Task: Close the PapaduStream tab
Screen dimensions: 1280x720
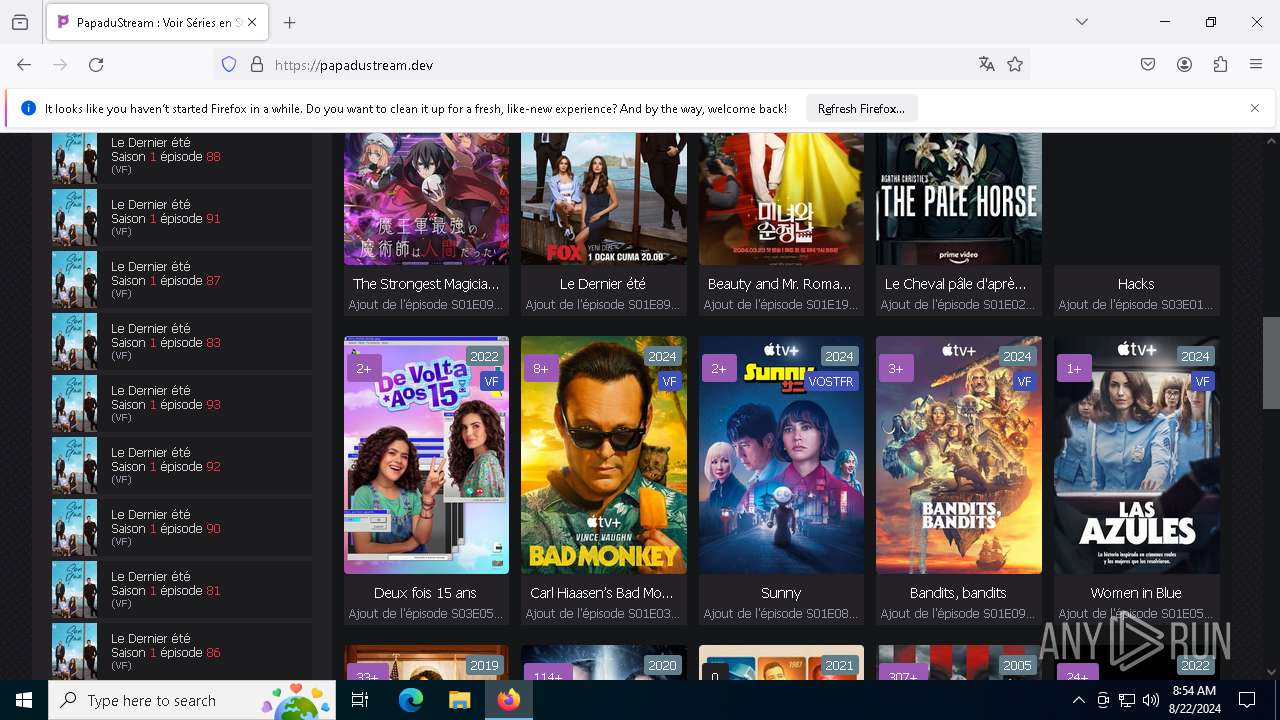Action: [x=252, y=22]
